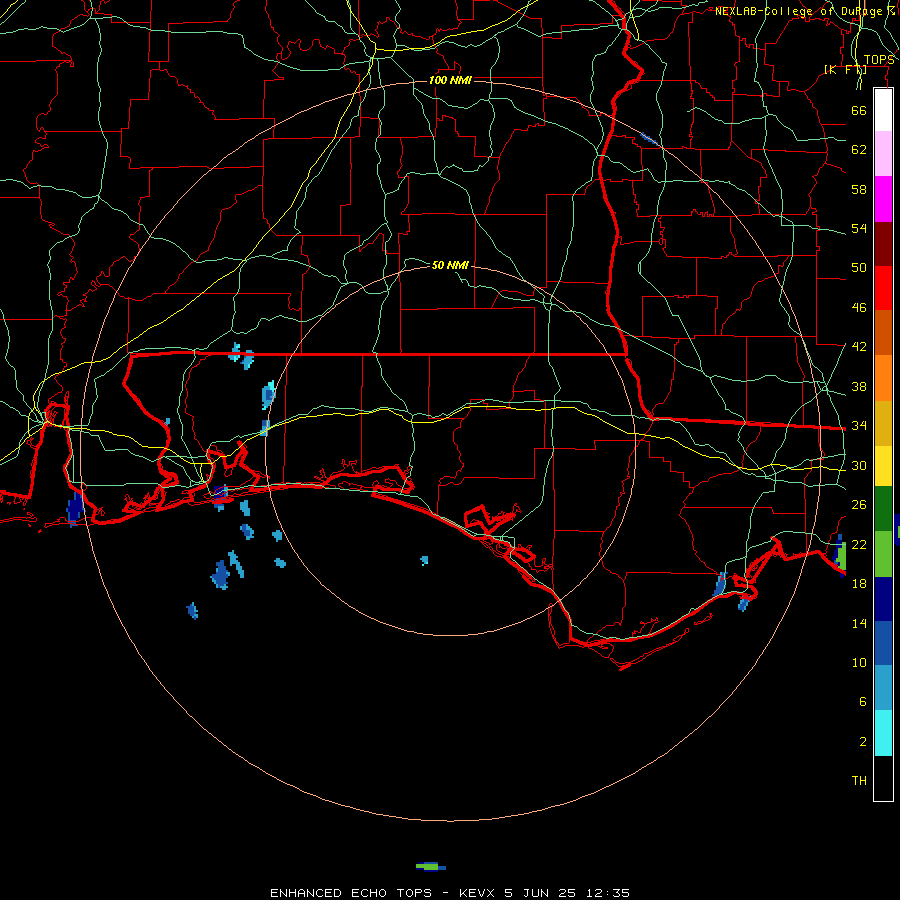Click the legend value "22"
Screen dimensions: 900x900
tap(859, 544)
